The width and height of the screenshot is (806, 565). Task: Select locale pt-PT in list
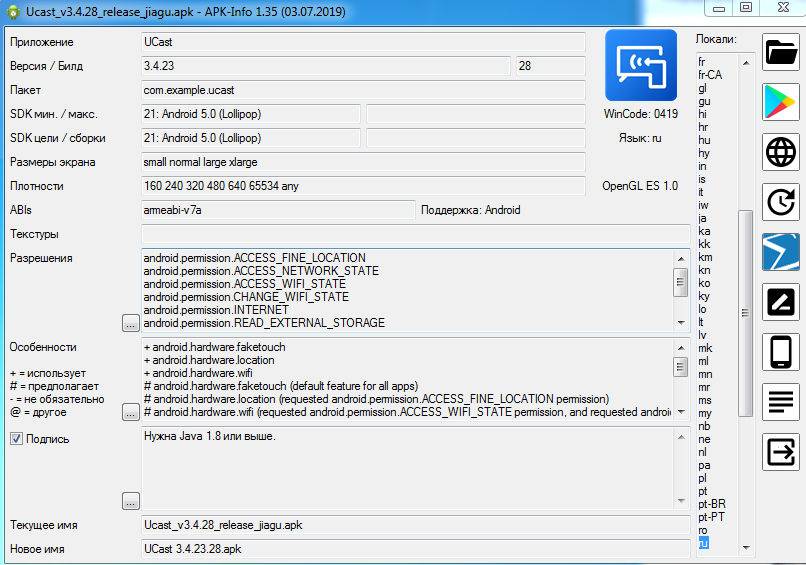tap(711, 517)
